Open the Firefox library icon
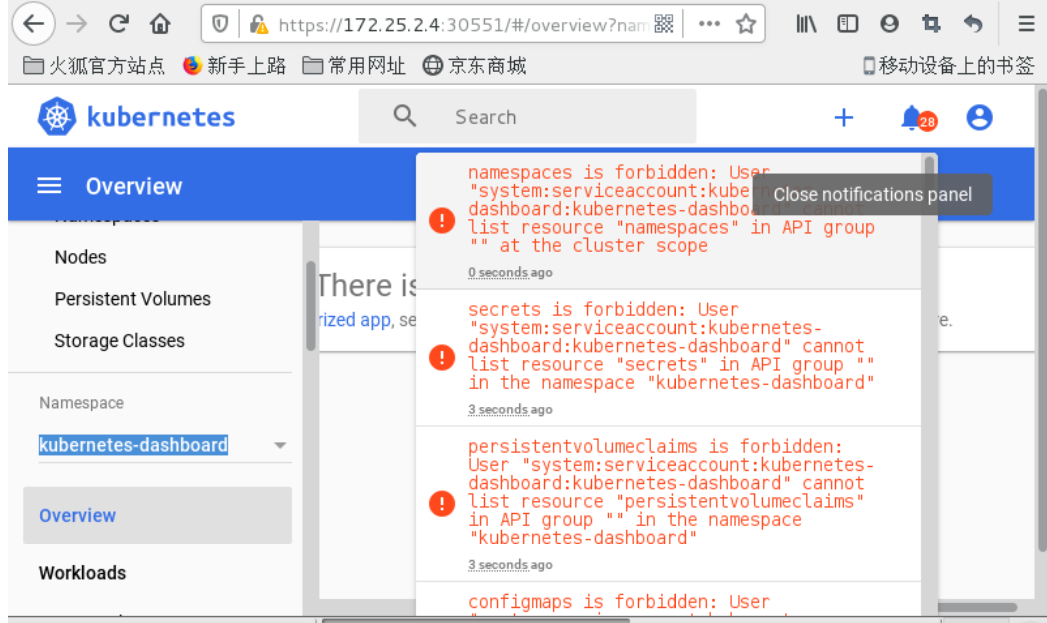This screenshot has height=623, width=1047. (x=805, y=23)
